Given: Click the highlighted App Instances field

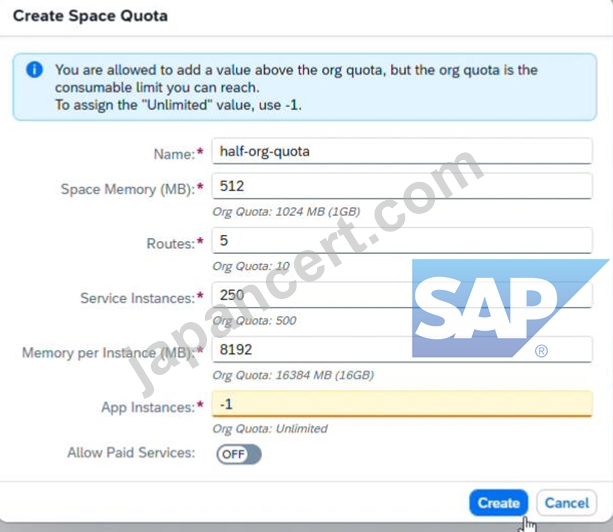Looking at the screenshot, I should [x=402, y=404].
